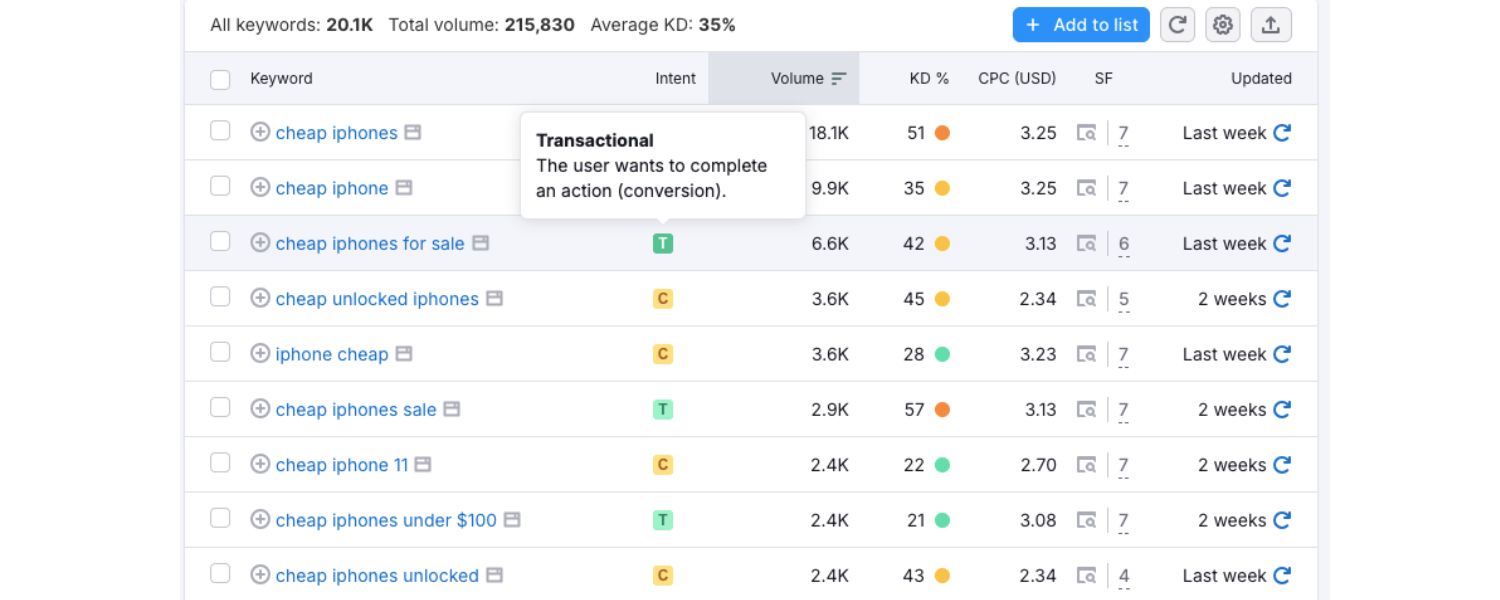
Task: Select all keywords with the header checkbox
Action: [220, 79]
